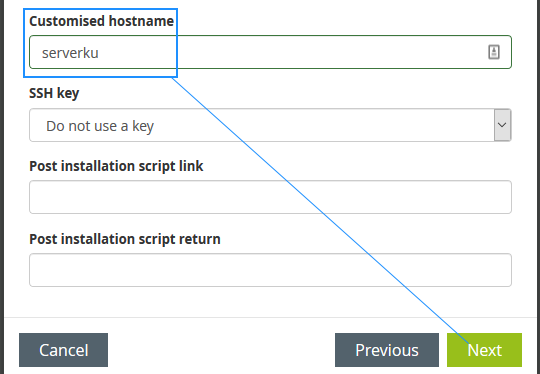Focus the Customised hostname input field

pyautogui.click(x=270, y=52)
